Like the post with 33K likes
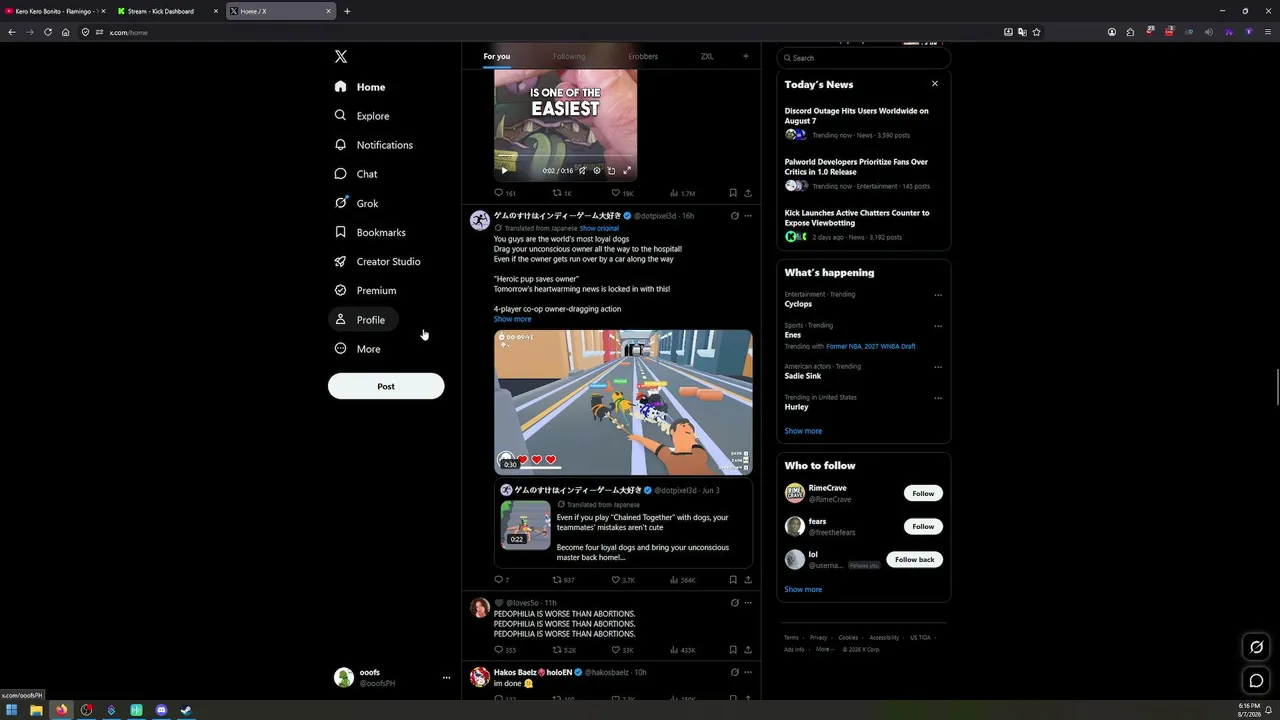The width and height of the screenshot is (1280, 720). (622, 650)
